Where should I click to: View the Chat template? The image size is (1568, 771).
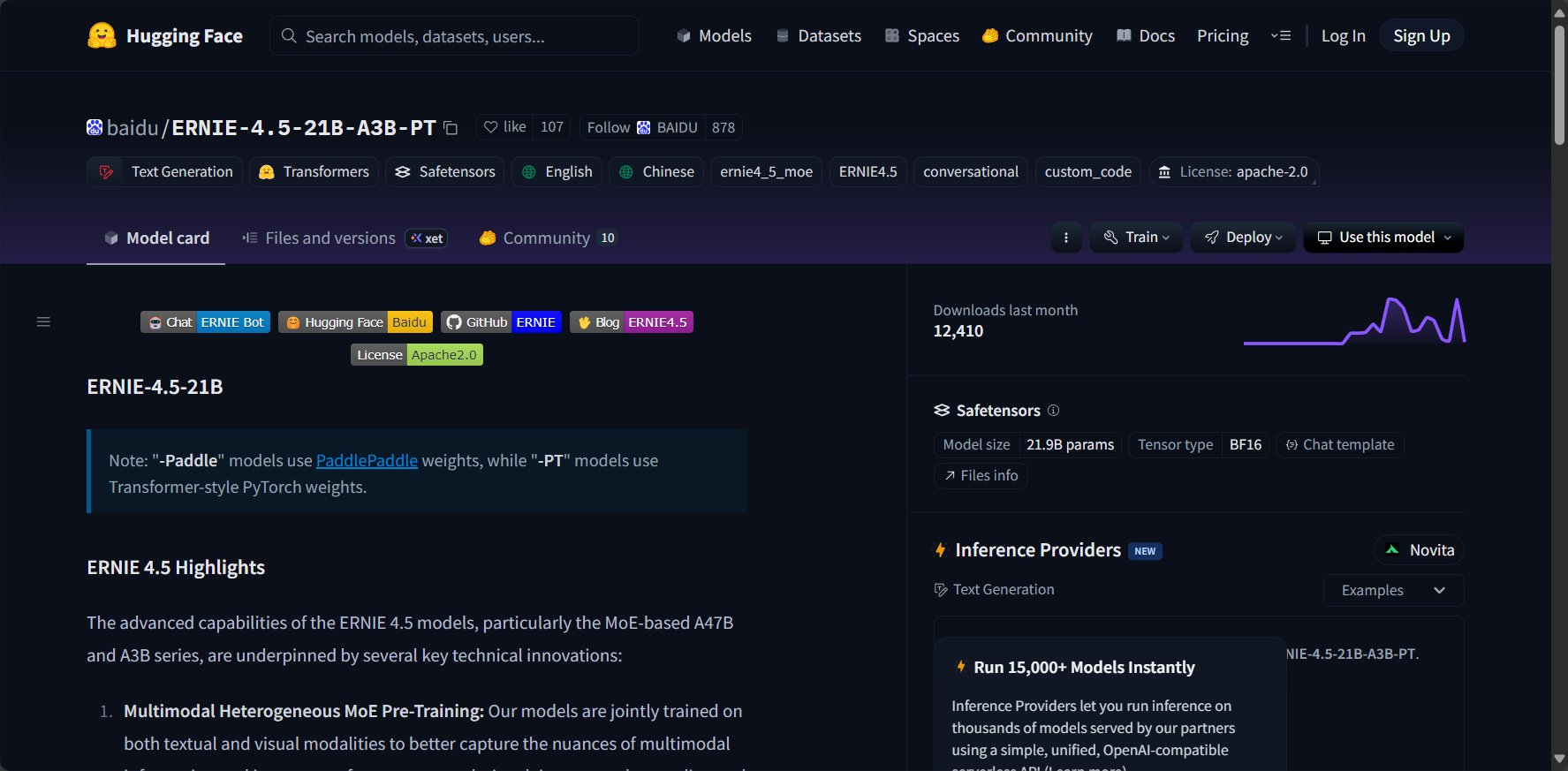pyautogui.click(x=1339, y=445)
